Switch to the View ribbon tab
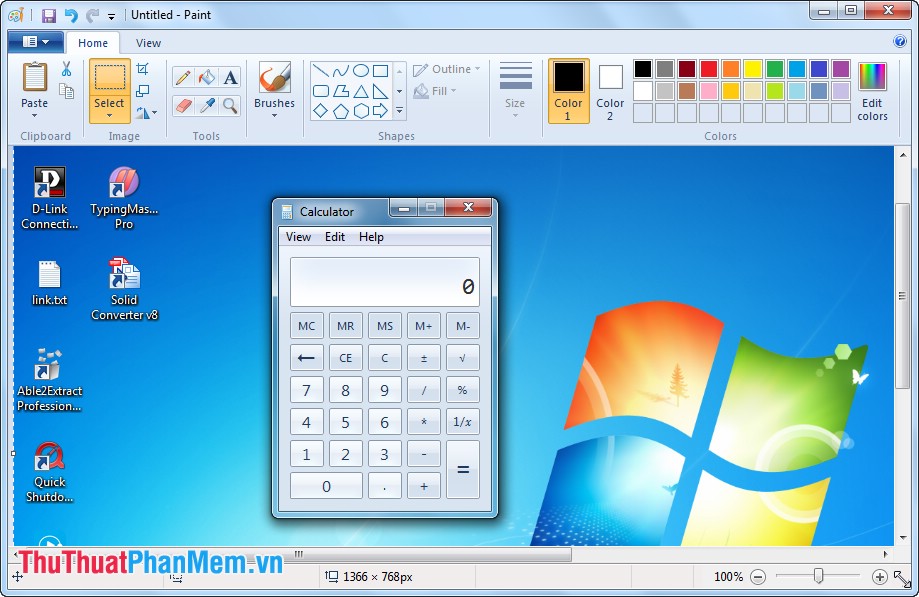 coord(148,43)
